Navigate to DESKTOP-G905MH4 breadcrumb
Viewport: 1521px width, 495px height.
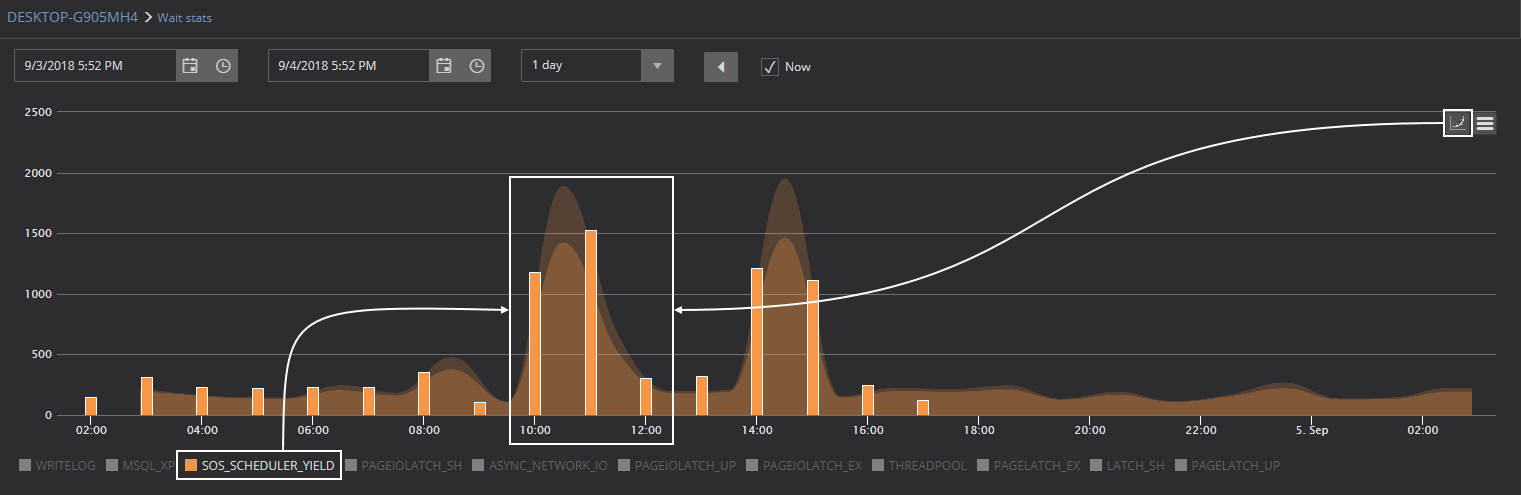tap(72, 17)
